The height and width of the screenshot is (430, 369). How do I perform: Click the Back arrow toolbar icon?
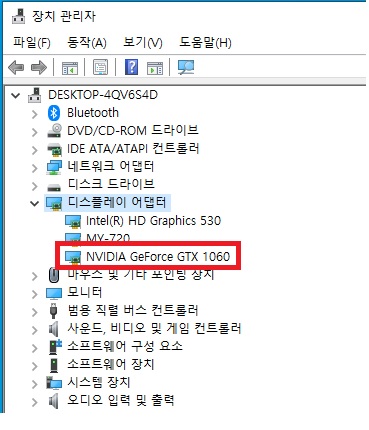coord(16,68)
